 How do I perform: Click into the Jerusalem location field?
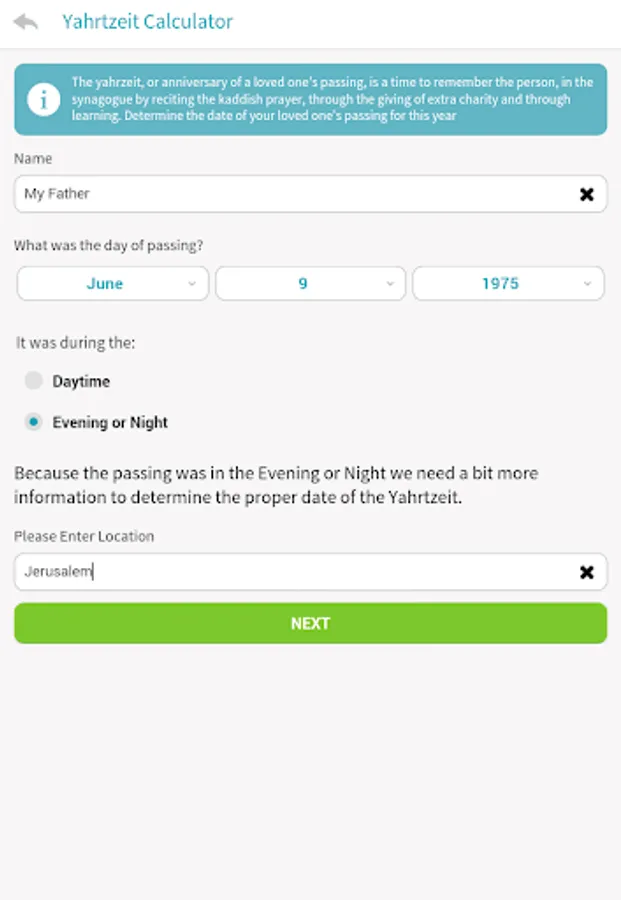[x=310, y=572]
